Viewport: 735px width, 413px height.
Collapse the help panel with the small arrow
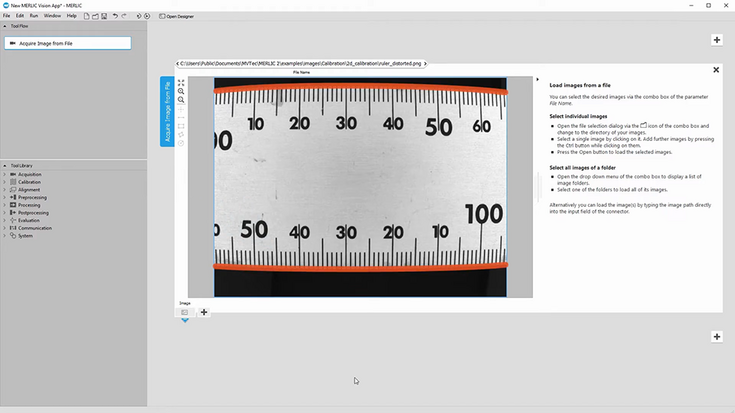click(537, 79)
